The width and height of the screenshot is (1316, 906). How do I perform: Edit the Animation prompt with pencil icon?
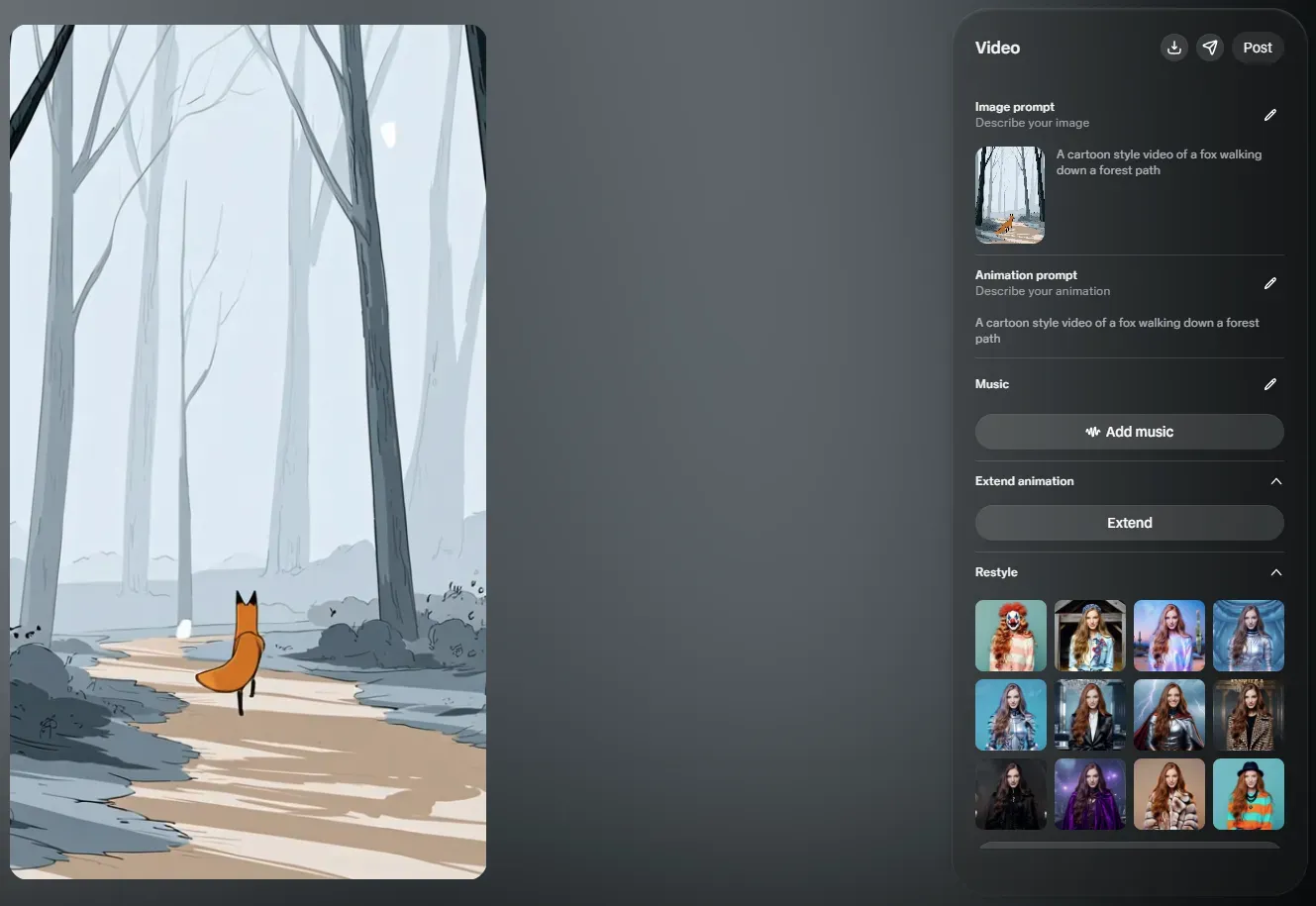pyautogui.click(x=1270, y=283)
